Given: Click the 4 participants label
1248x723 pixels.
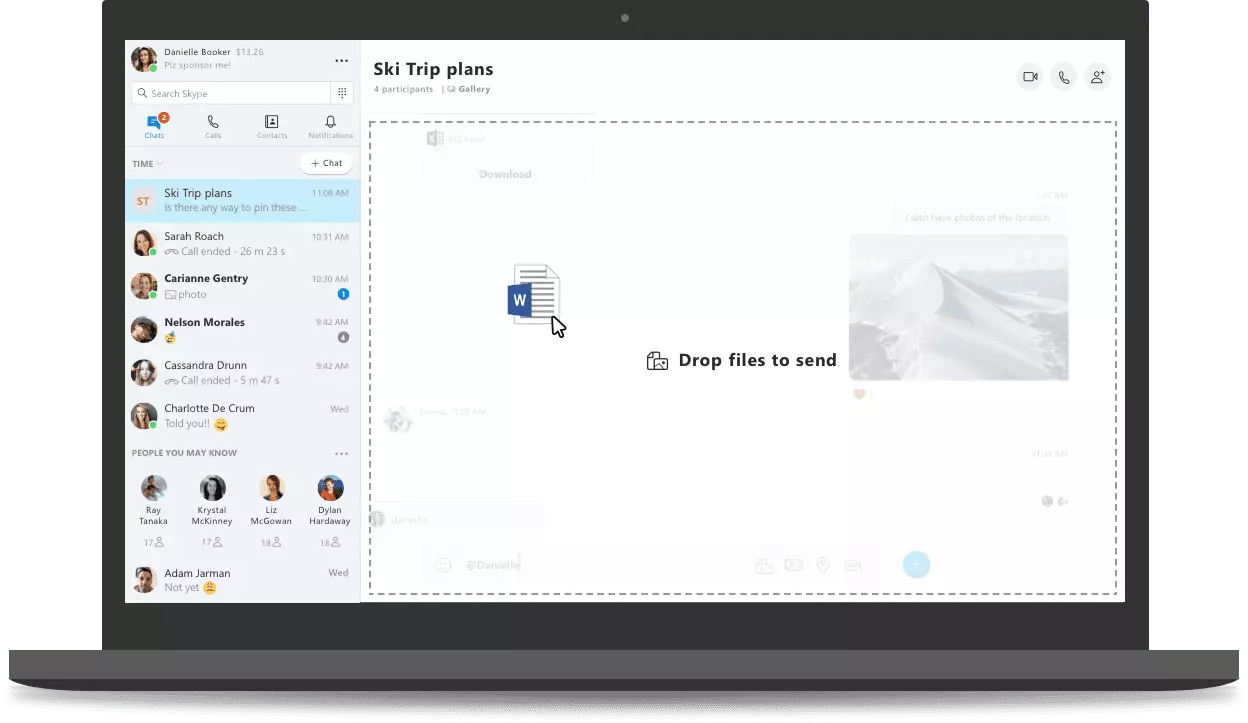Looking at the screenshot, I should [403, 89].
